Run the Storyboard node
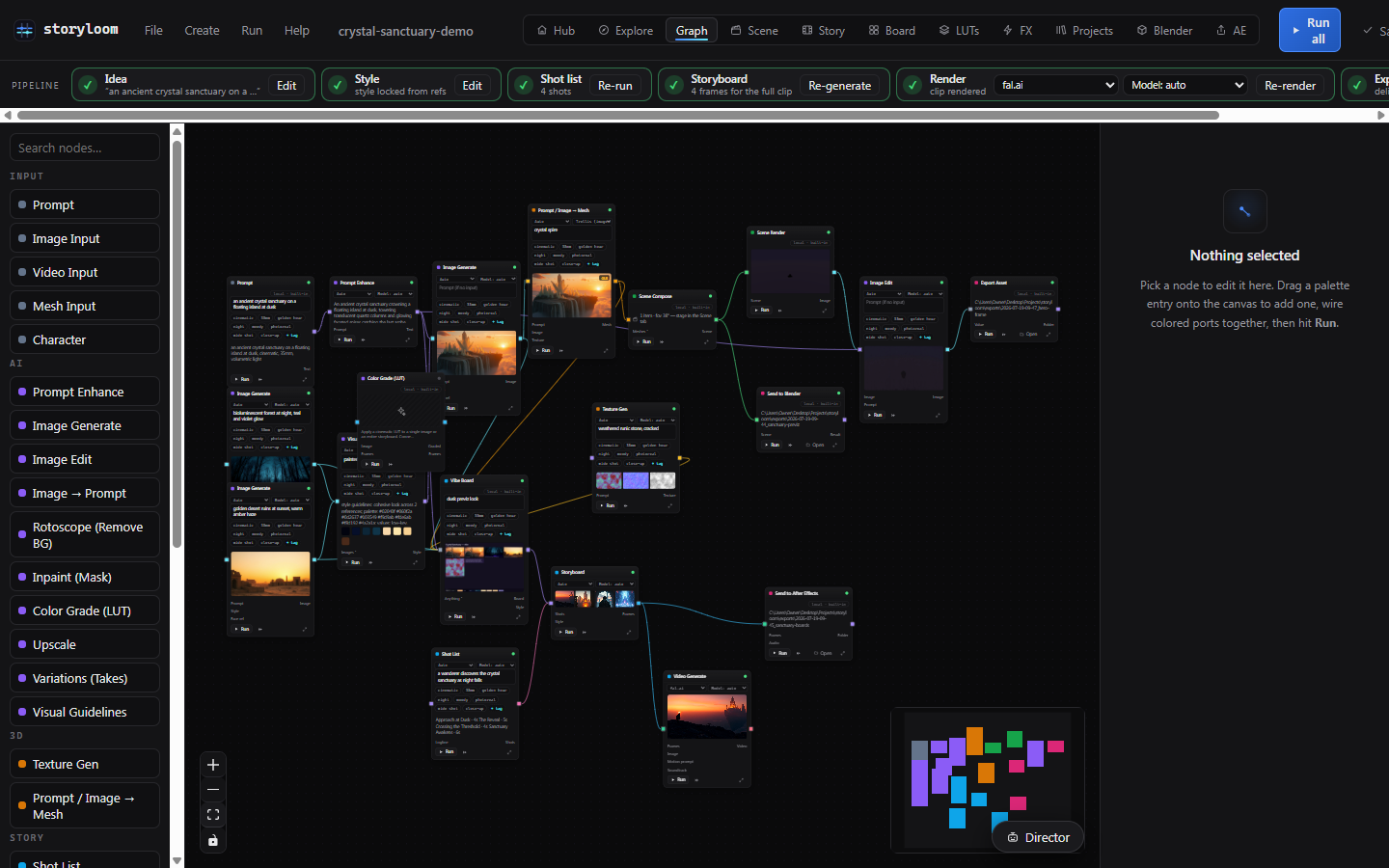 pyautogui.click(x=567, y=632)
